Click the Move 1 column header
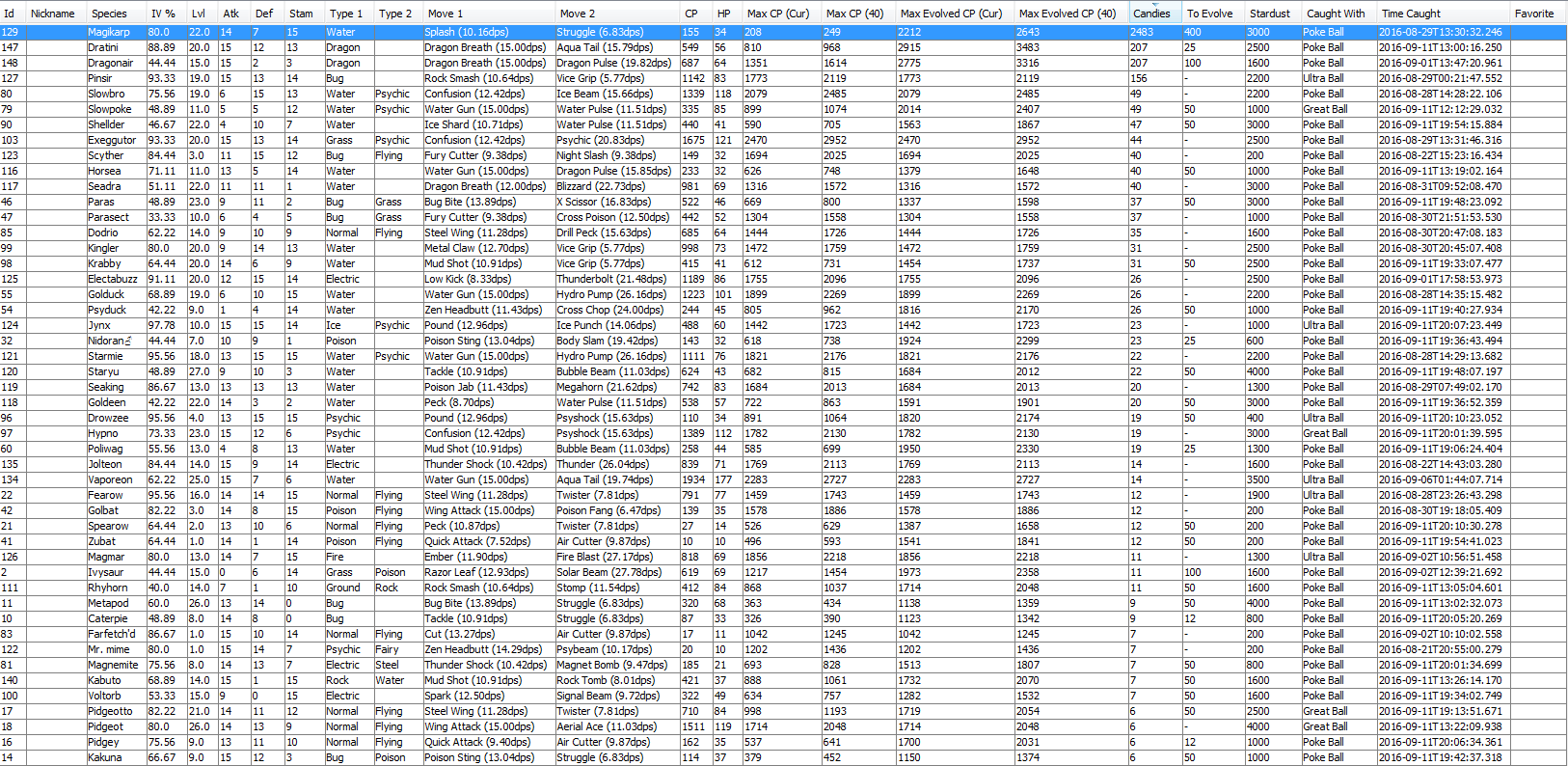The image size is (1568, 766). [488, 14]
